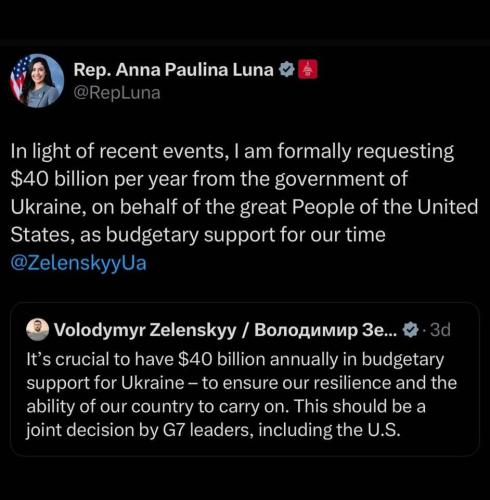Open the Rep. Anna Paulina Luna display name

(x=173, y=70)
